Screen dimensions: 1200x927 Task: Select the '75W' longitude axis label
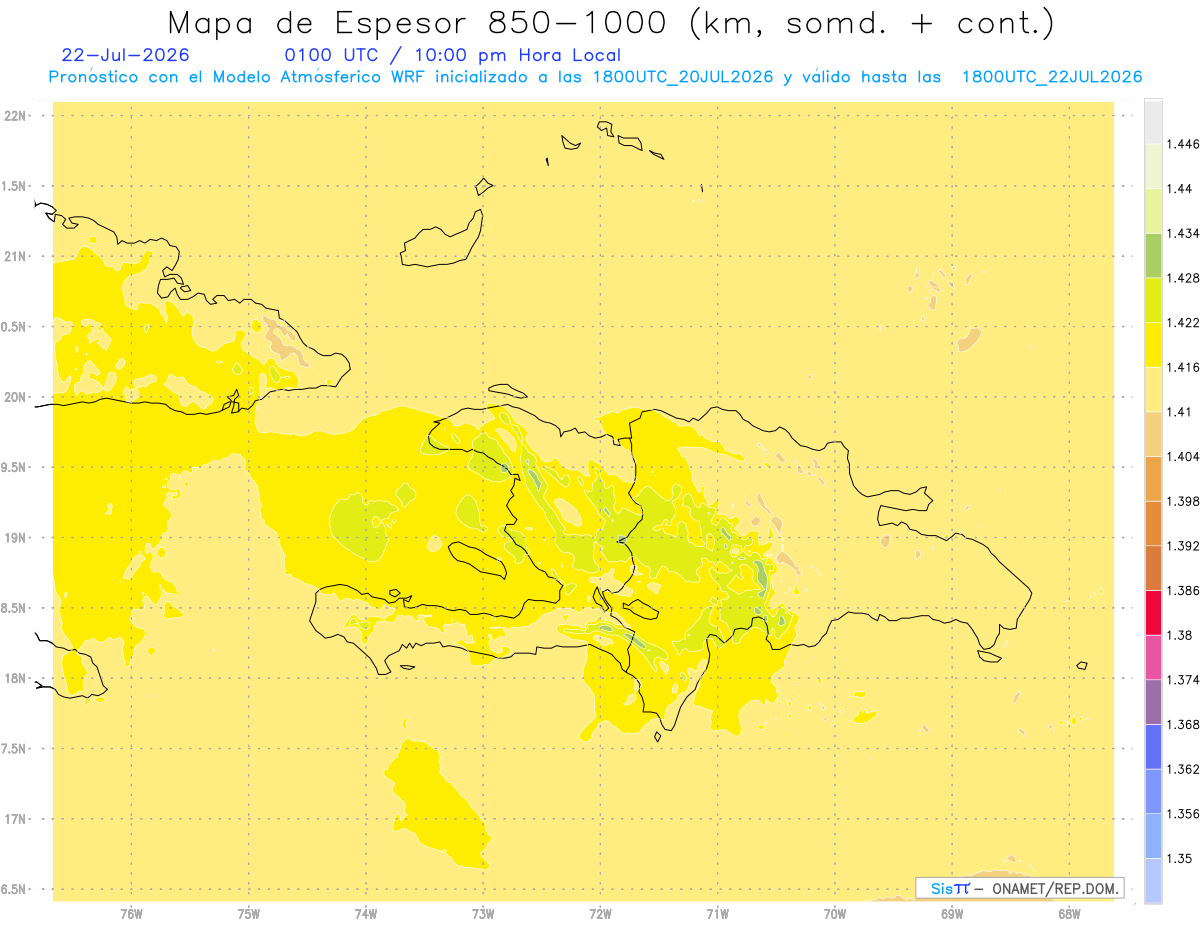pos(249,914)
